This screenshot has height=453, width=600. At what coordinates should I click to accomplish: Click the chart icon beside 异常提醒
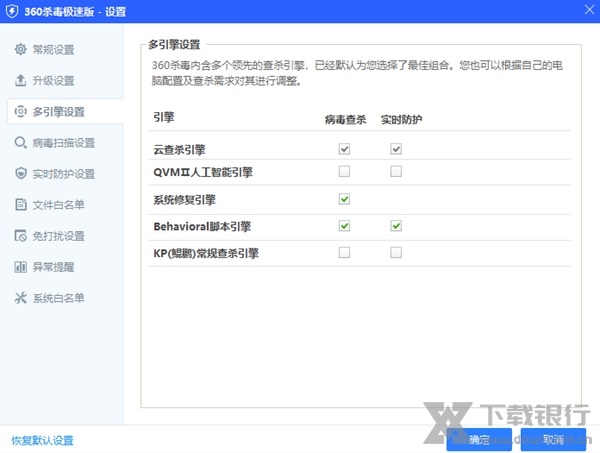20,267
